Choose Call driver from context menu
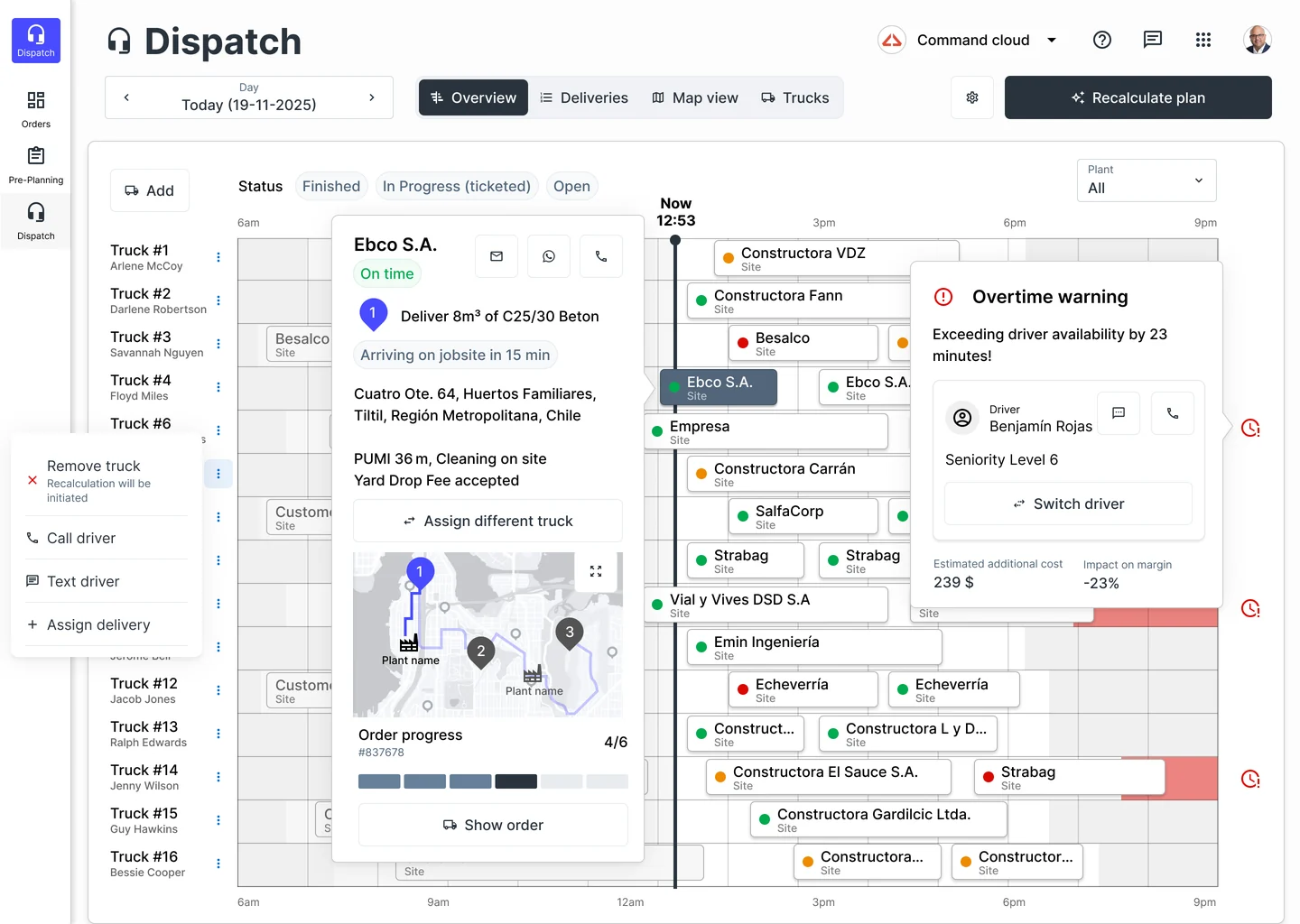1300x924 pixels. tap(107, 538)
